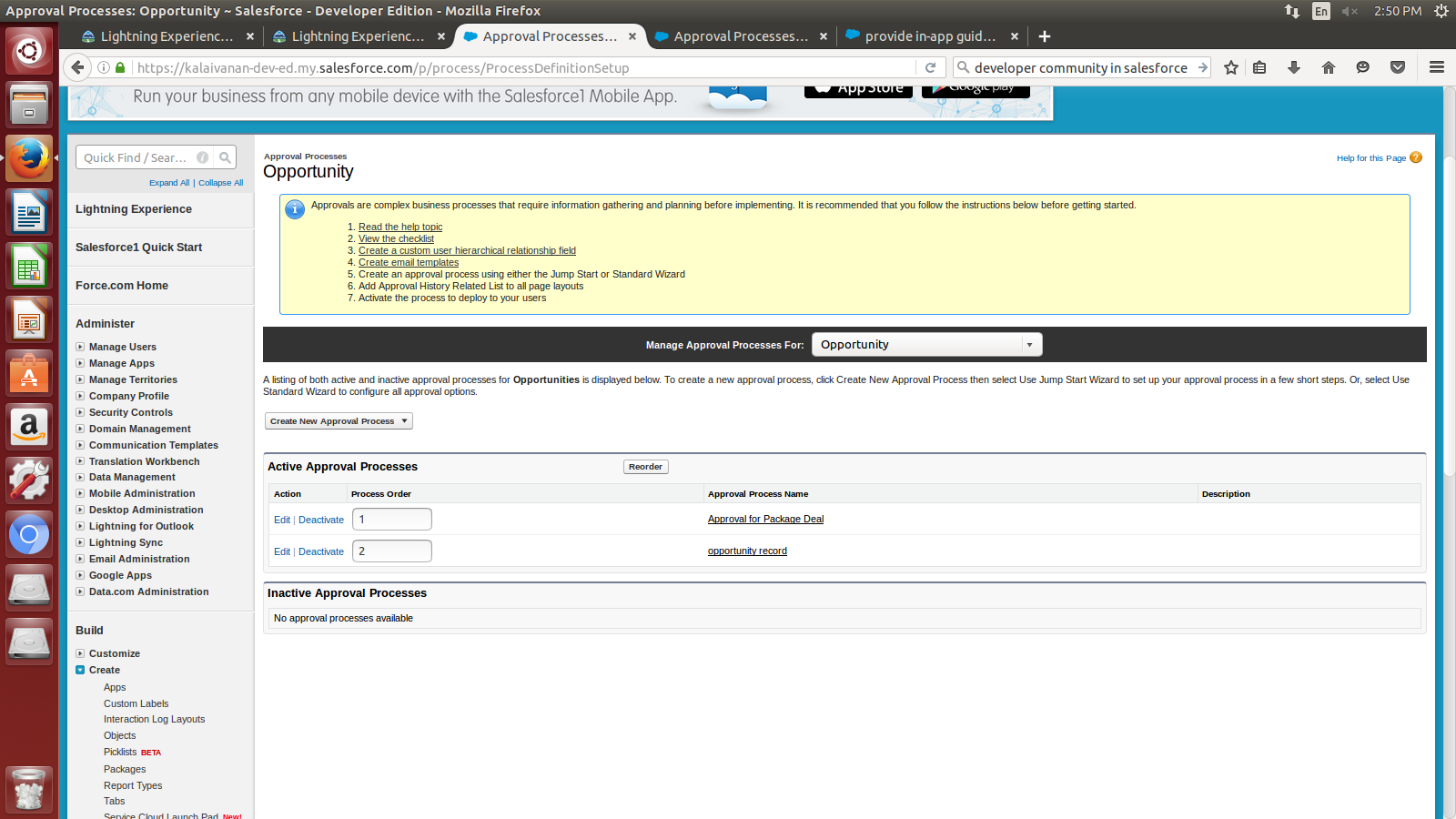The height and width of the screenshot is (819, 1456).
Task: Open the Firefox hamburger menu
Action: point(1437,67)
